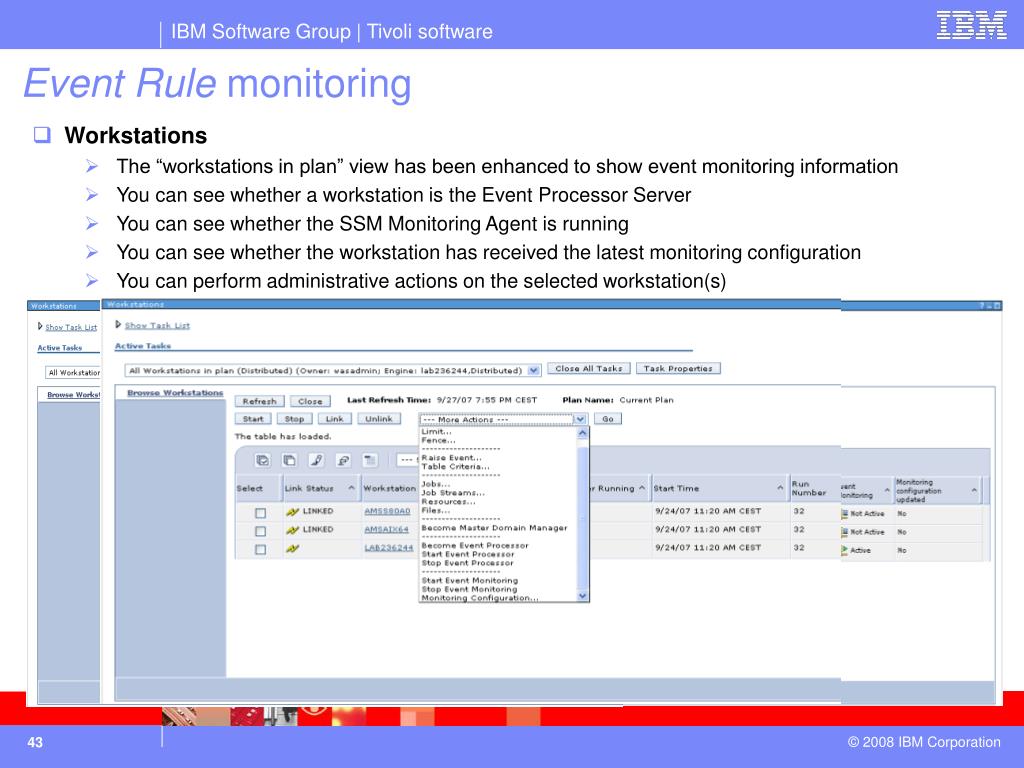Click the green Active monitoring icon
Viewport: 1024px width, 768px height.
(x=844, y=551)
